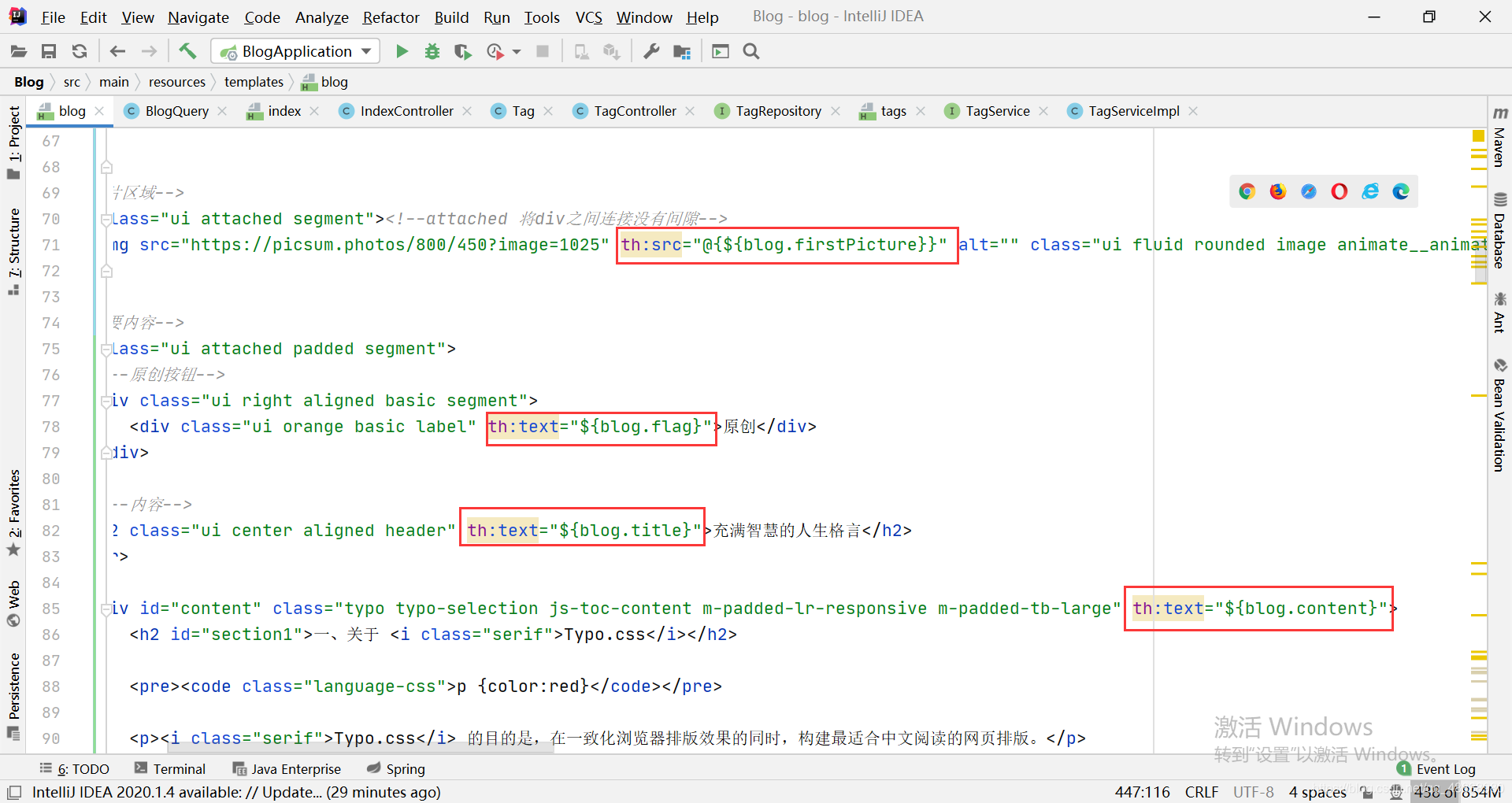This screenshot has width=1512, height=803.
Task: Toggle the Project tool window
Action: (14, 142)
